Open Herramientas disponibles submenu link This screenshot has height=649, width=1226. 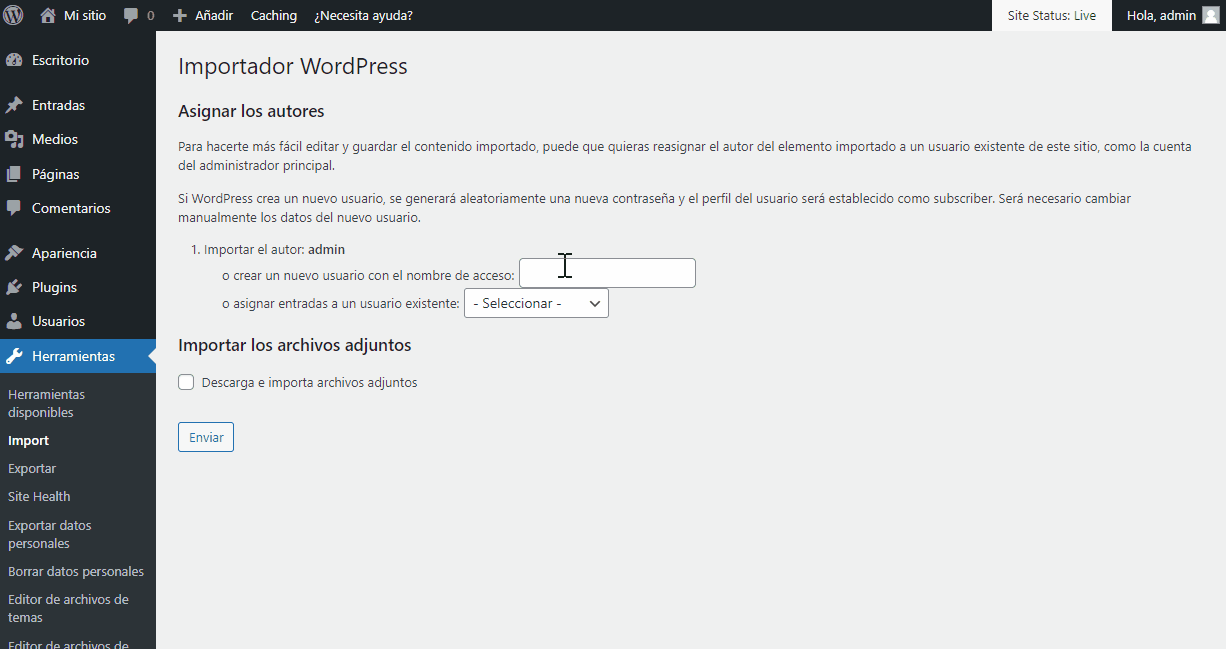tap(47, 403)
